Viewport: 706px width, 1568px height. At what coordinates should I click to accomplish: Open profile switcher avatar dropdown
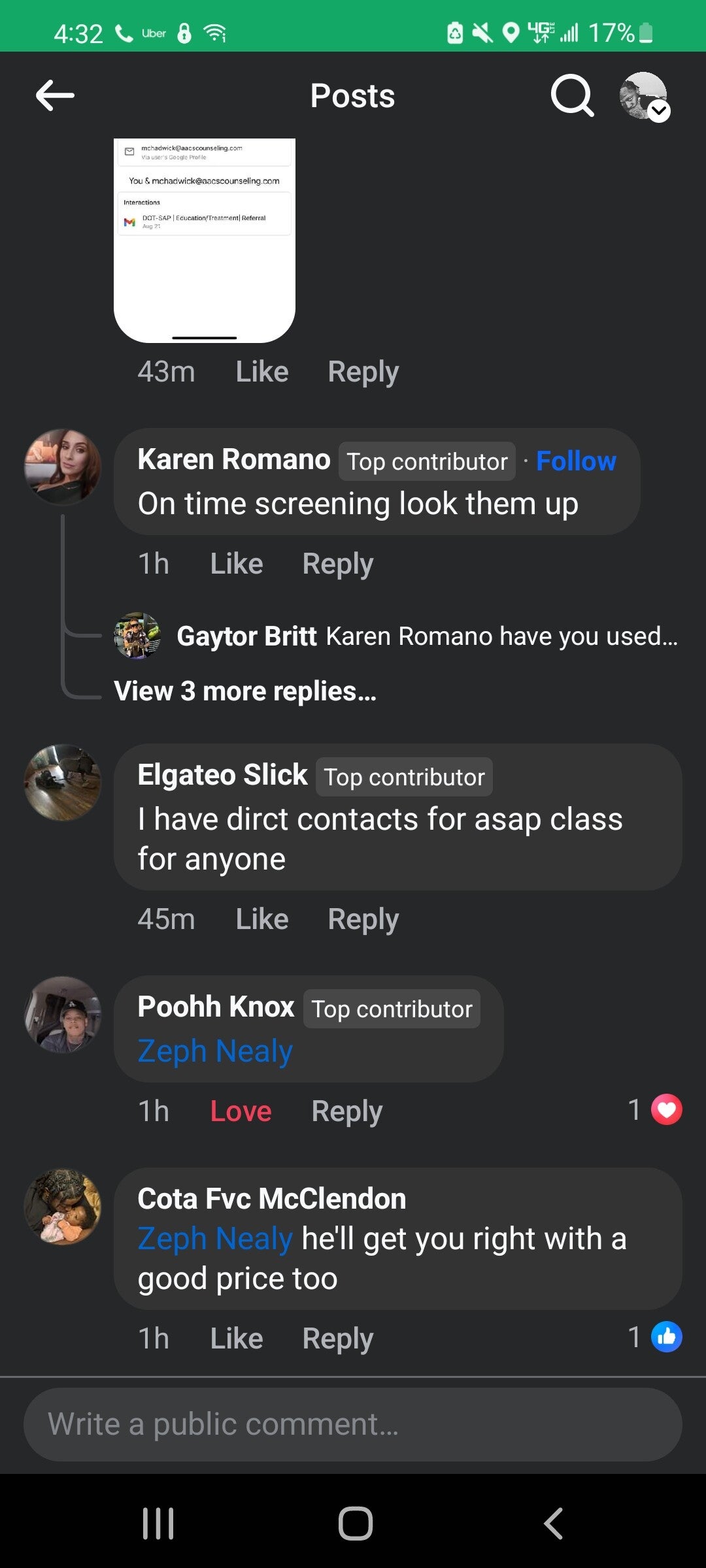pyautogui.click(x=645, y=97)
